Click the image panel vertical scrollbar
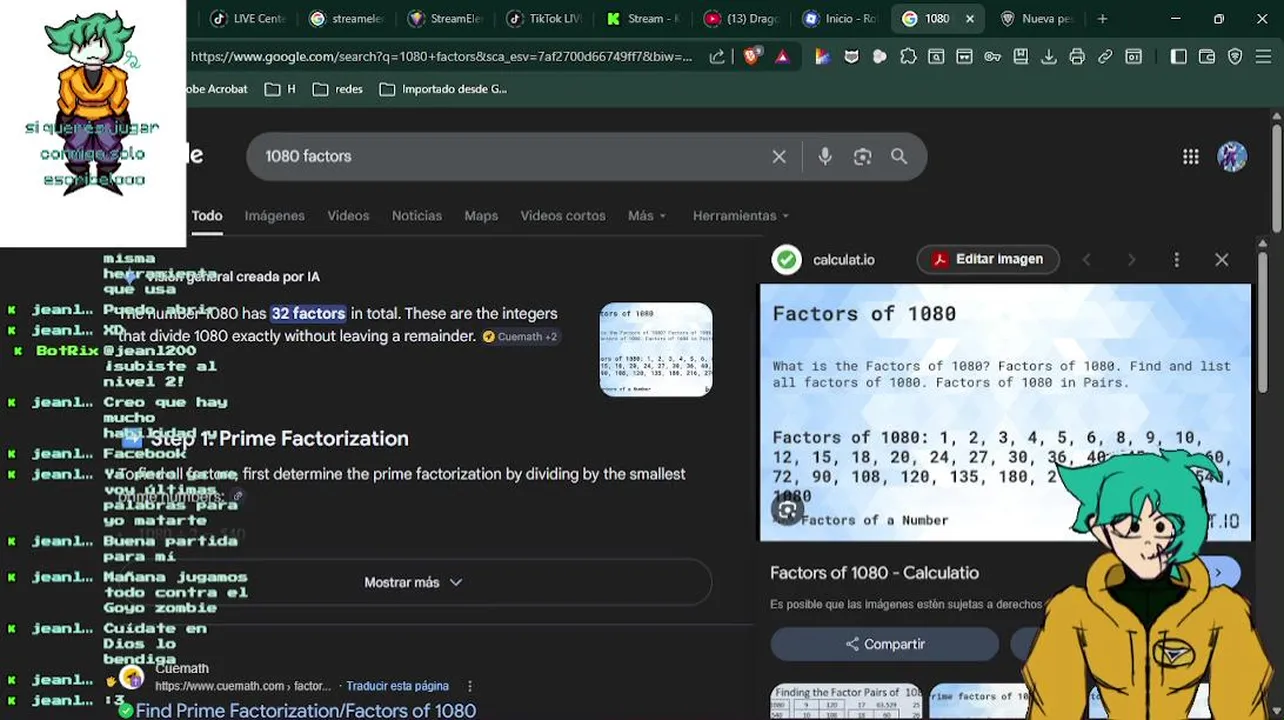Viewport: 1284px width, 720px height. (1262, 320)
